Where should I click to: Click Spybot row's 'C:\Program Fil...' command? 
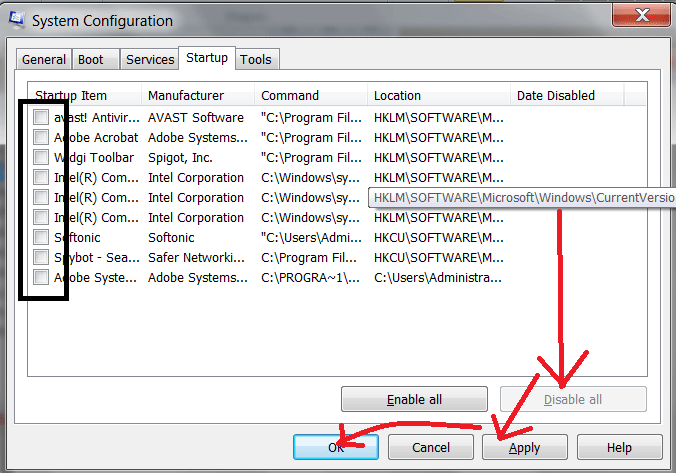pyautogui.click(x=309, y=257)
